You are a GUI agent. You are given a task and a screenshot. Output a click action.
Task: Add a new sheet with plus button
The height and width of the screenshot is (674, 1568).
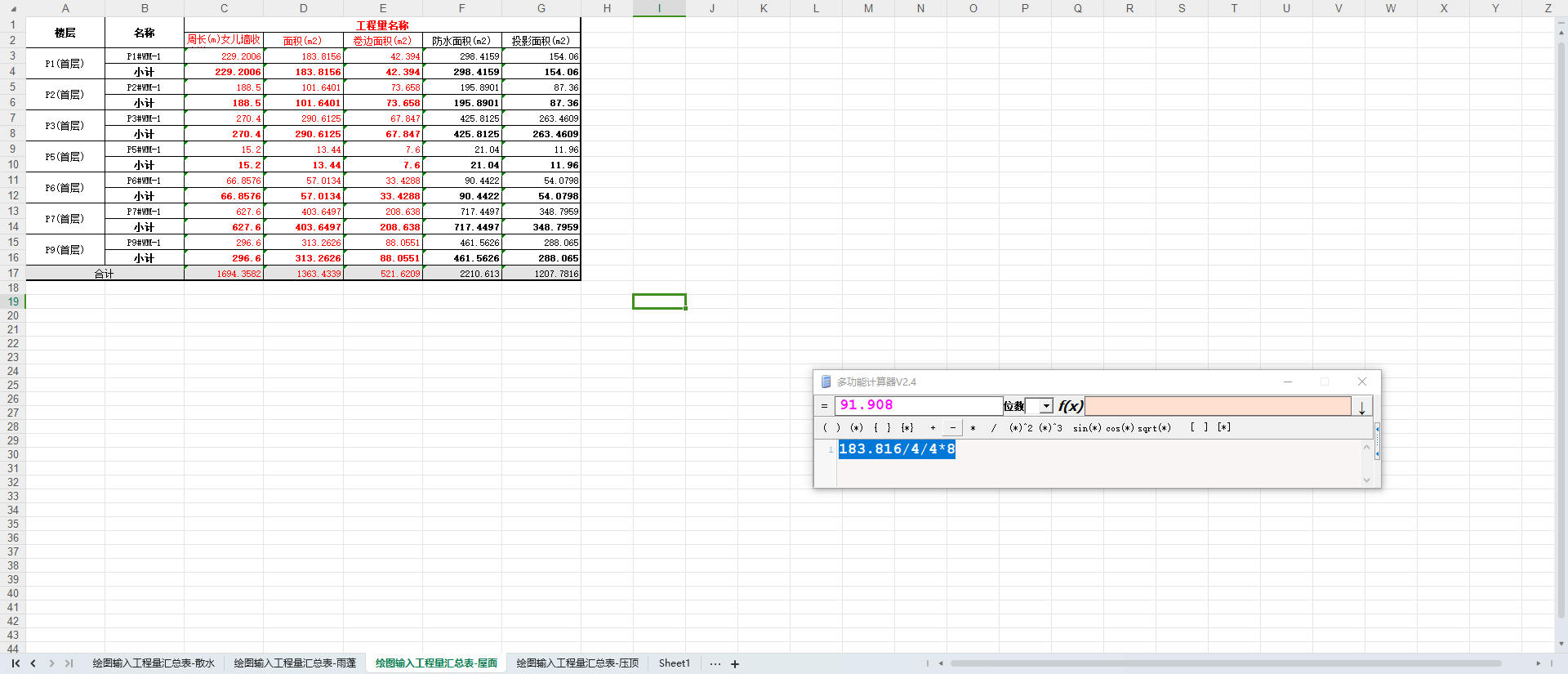pos(735,664)
